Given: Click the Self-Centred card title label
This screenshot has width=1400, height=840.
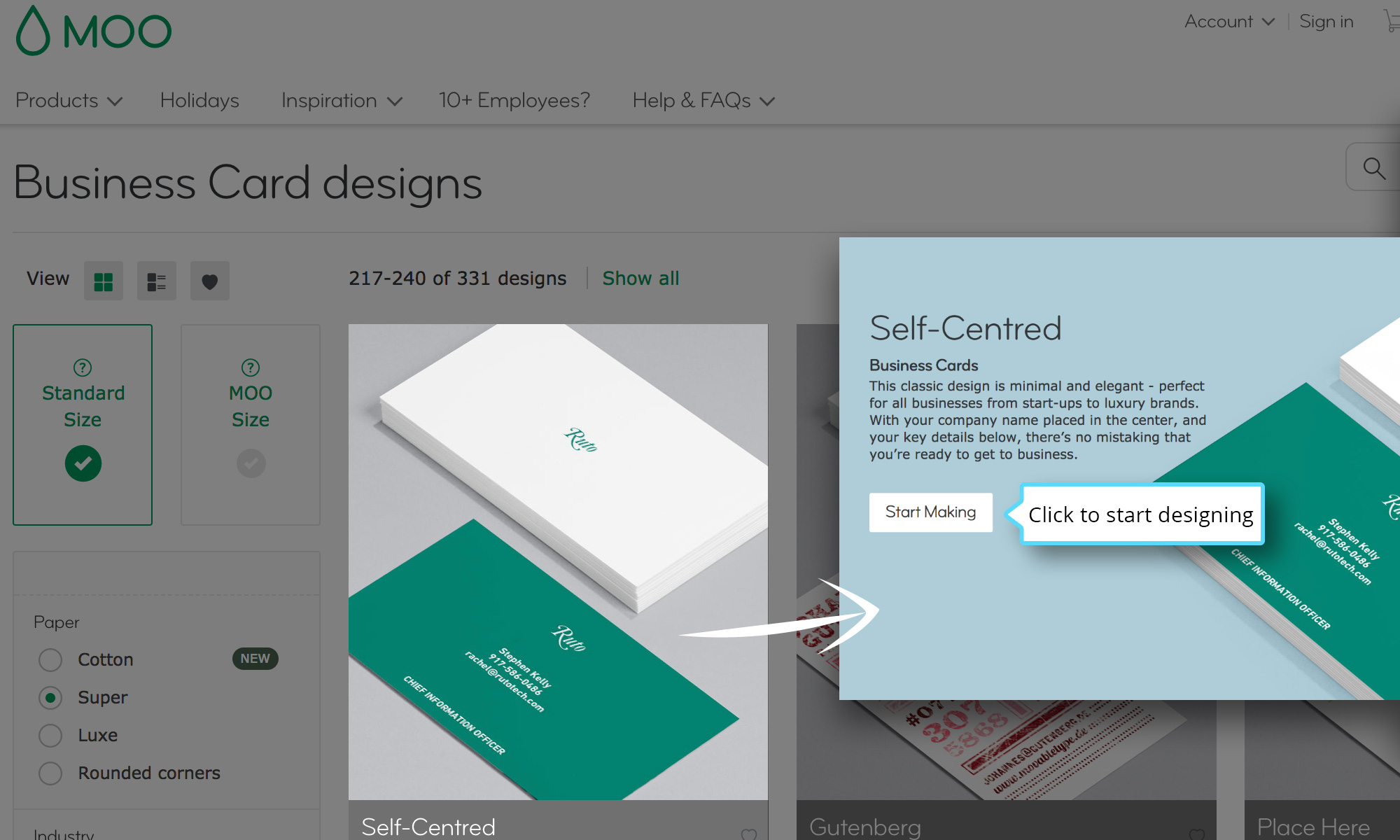Looking at the screenshot, I should (428, 827).
